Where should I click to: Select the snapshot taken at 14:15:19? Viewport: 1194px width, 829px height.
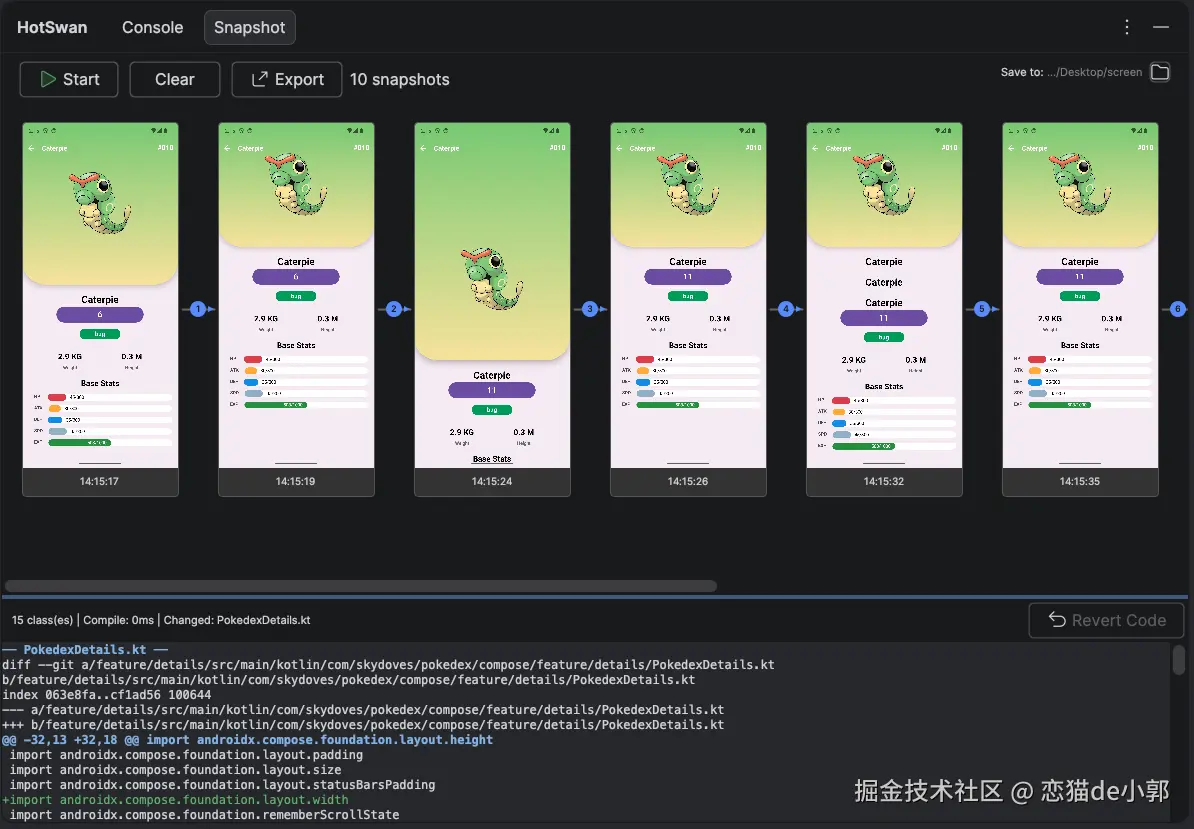(296, 310)
